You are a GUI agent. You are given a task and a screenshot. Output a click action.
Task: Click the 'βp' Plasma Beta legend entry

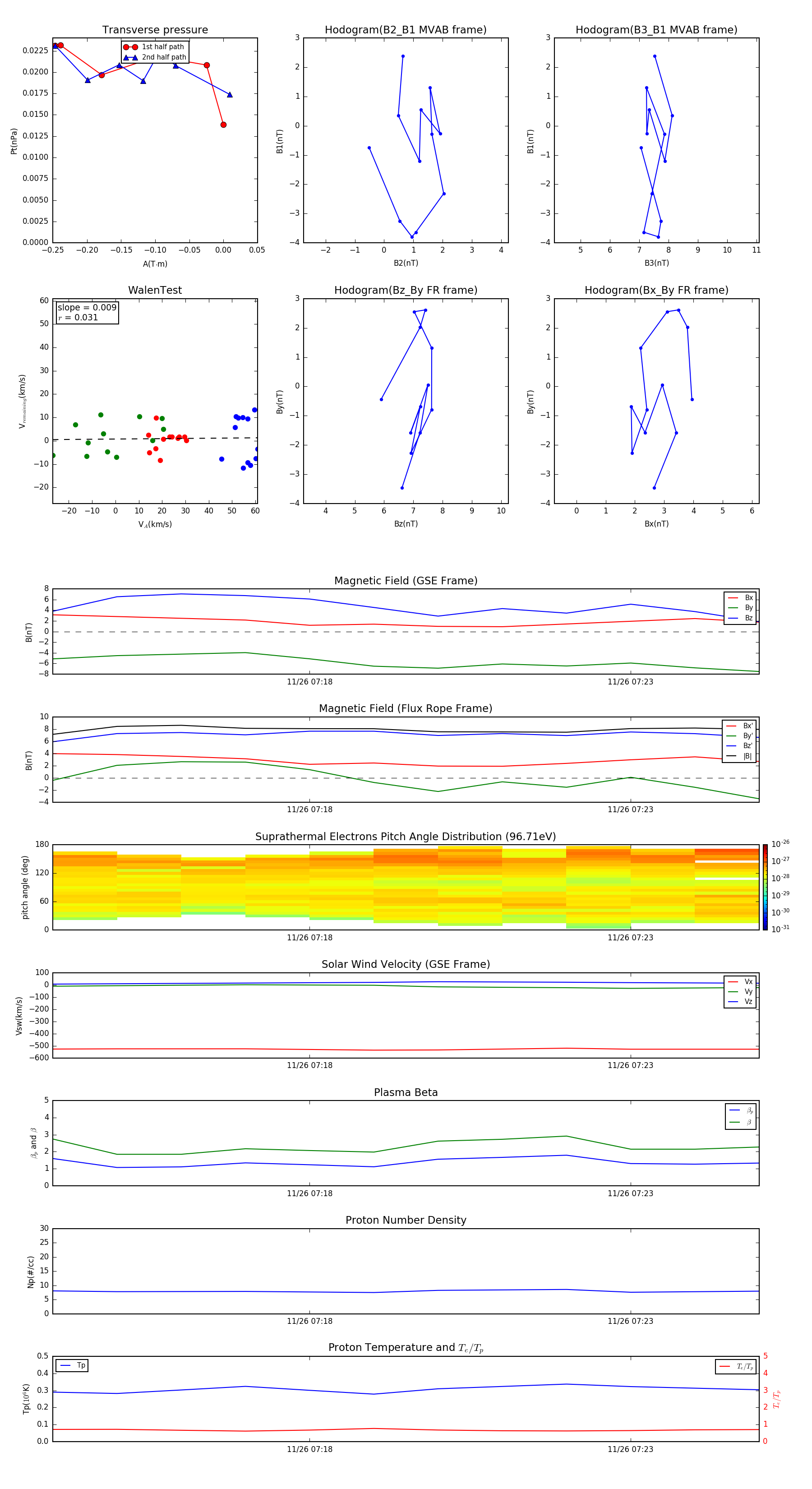(742, 1110)
